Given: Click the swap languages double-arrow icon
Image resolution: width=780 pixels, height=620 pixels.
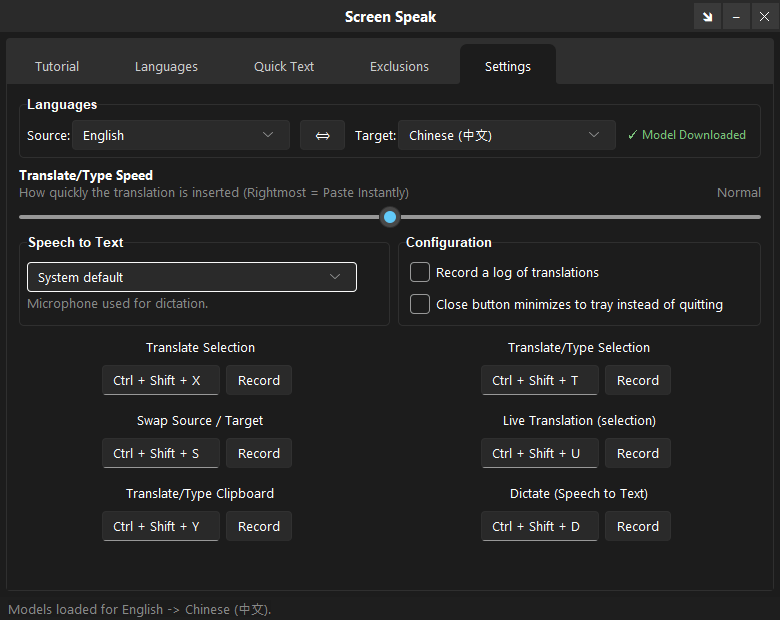Looking at the screenshot, I should (x=322, y=135).
